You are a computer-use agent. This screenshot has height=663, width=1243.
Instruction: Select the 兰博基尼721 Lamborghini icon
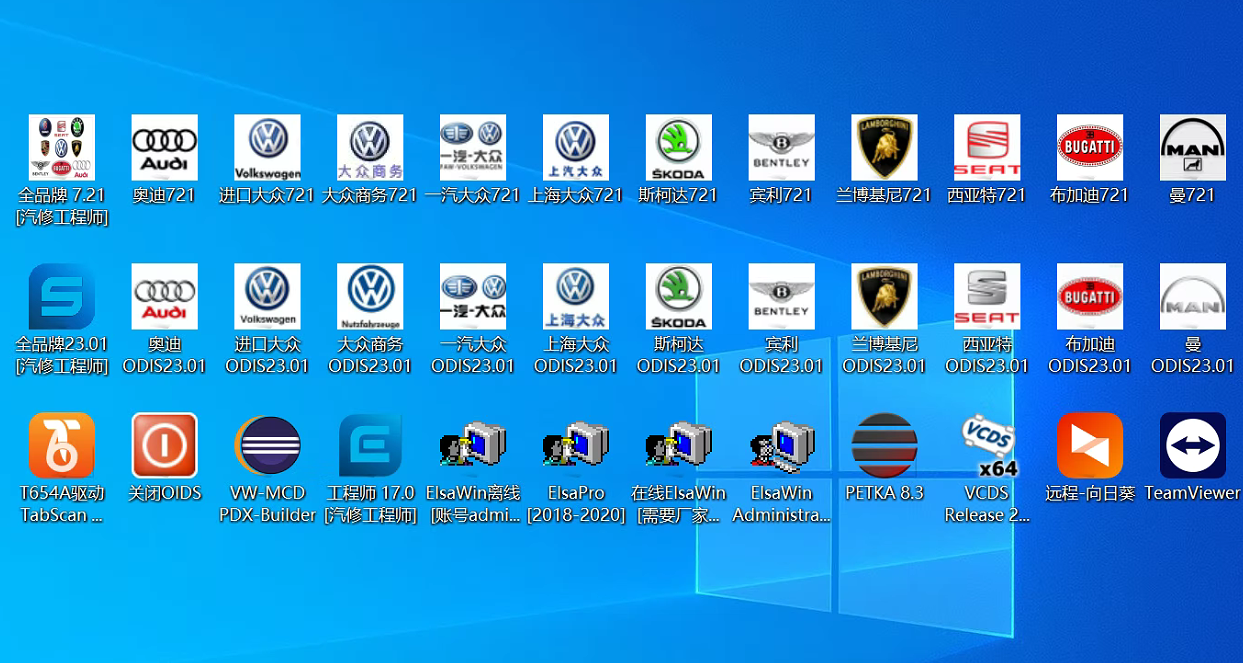[884, 148]
